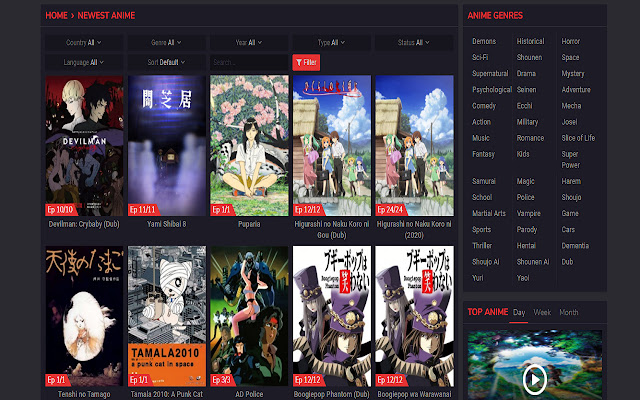Switch Top Anime to Week tab
Screen dimensions: 640x400
click(542, 312)
